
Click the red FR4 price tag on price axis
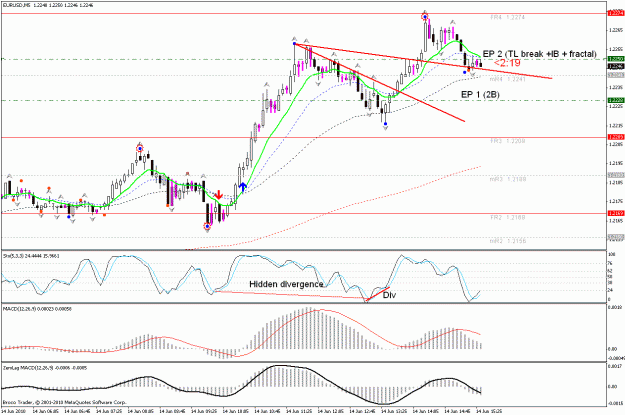[x=616, y=13]
